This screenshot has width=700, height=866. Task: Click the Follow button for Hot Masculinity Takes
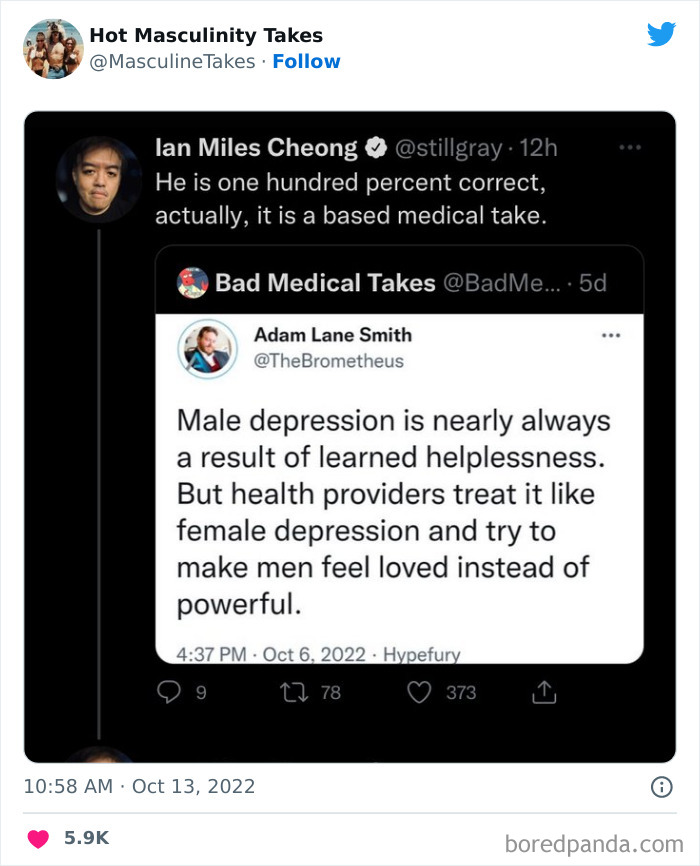click(307, 61)
